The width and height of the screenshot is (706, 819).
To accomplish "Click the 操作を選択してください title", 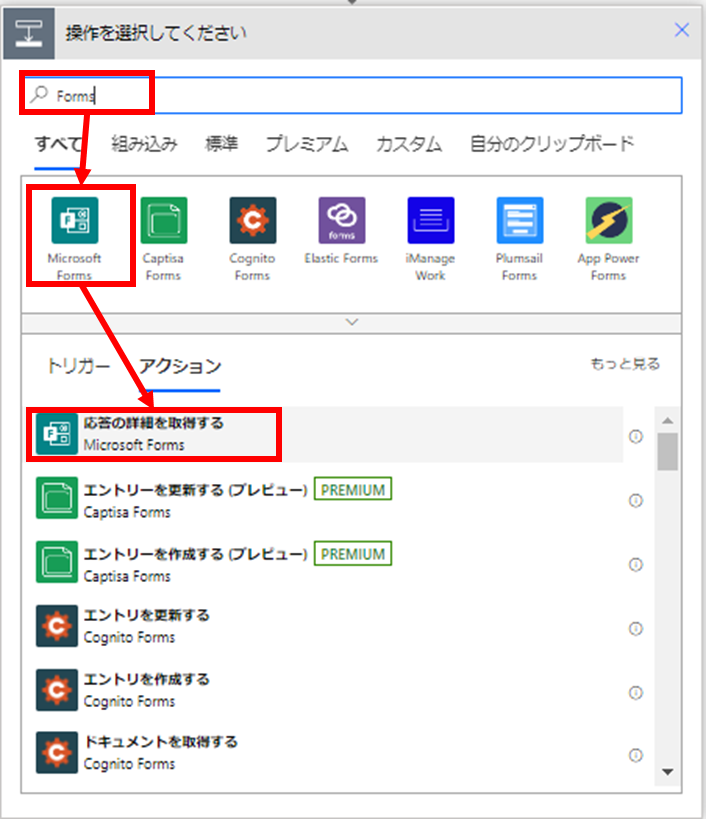I will coord(156,33).
